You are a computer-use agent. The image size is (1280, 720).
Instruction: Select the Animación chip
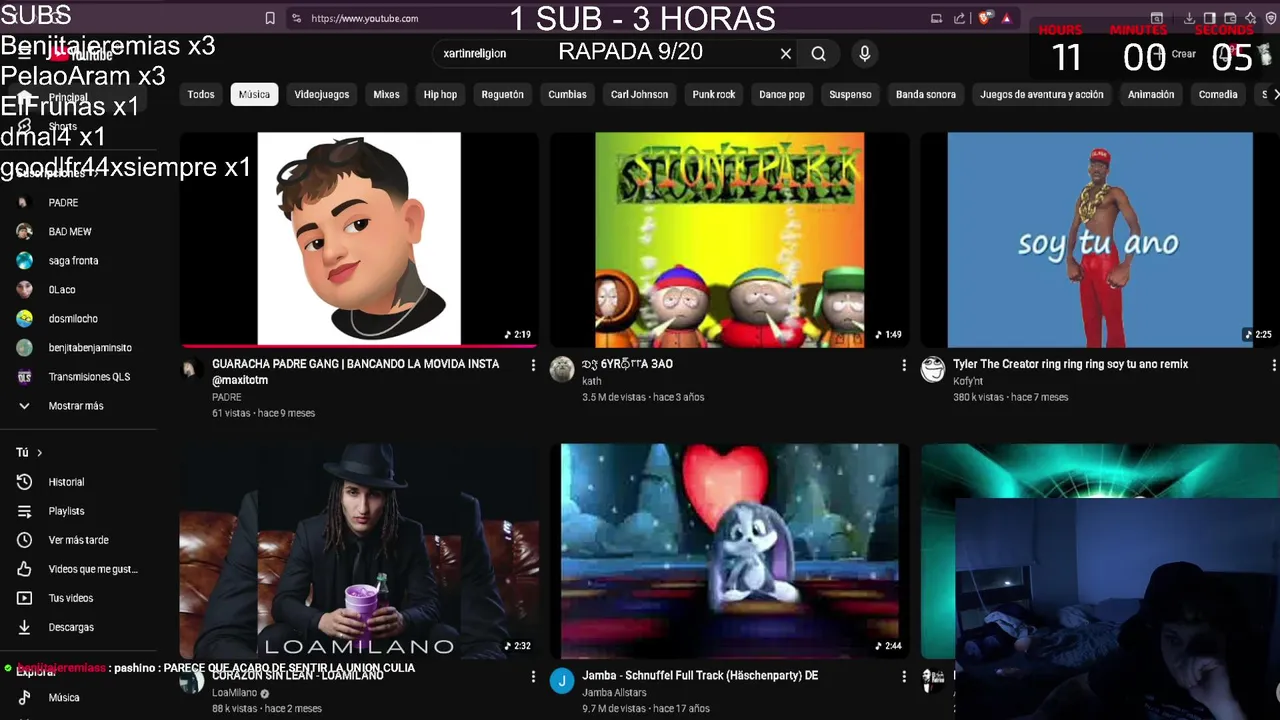click(x=1151, y=94)
